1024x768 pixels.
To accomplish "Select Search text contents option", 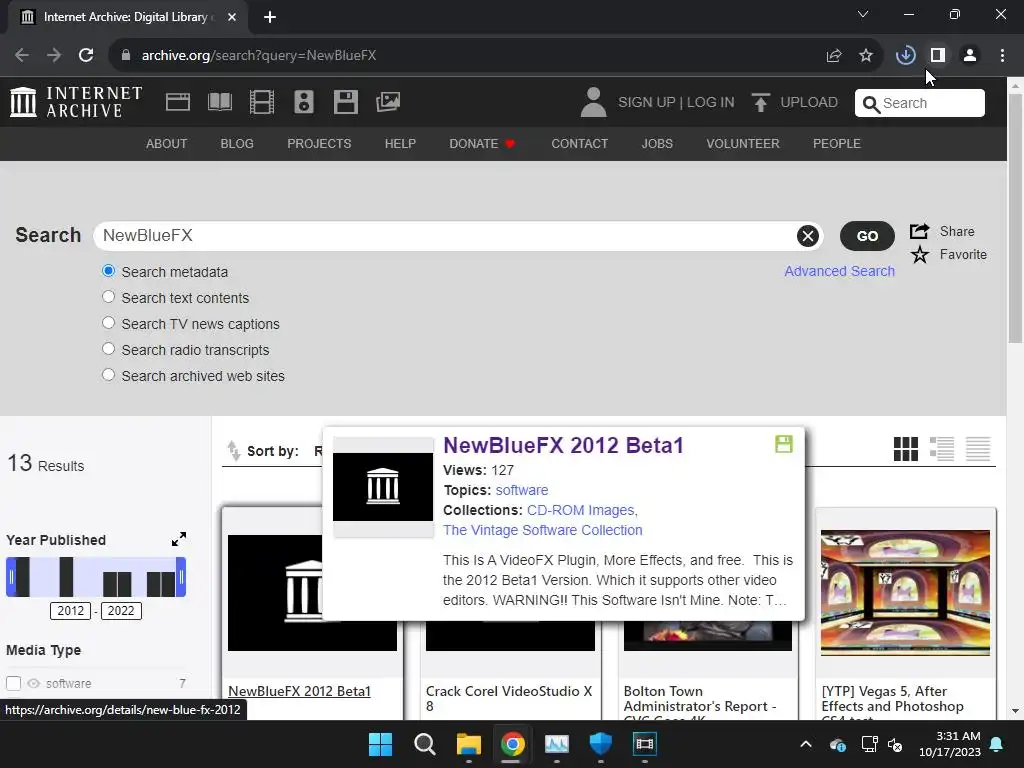I will (108, 297).
